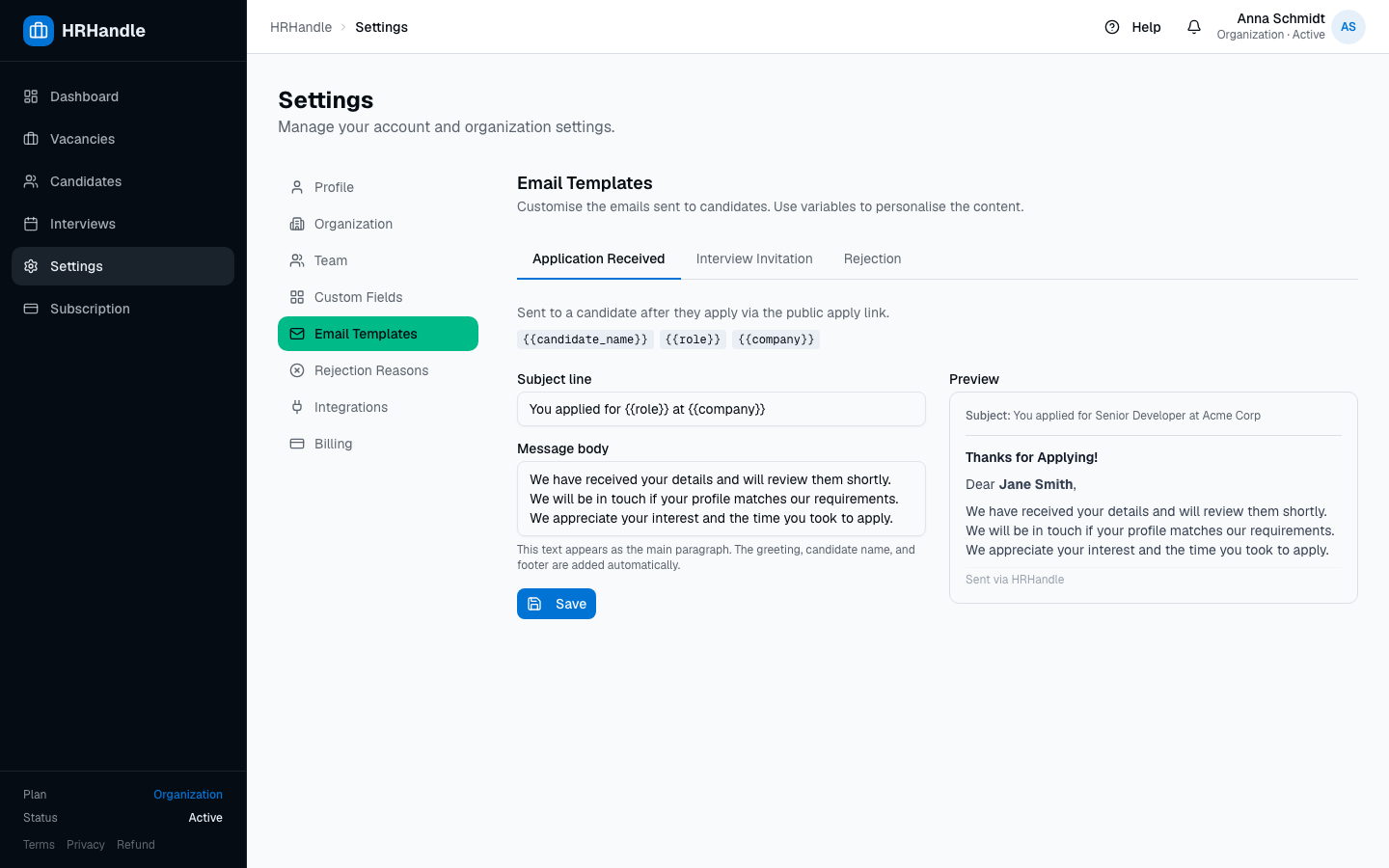Open the Refund link in the footer

(136, 845)
